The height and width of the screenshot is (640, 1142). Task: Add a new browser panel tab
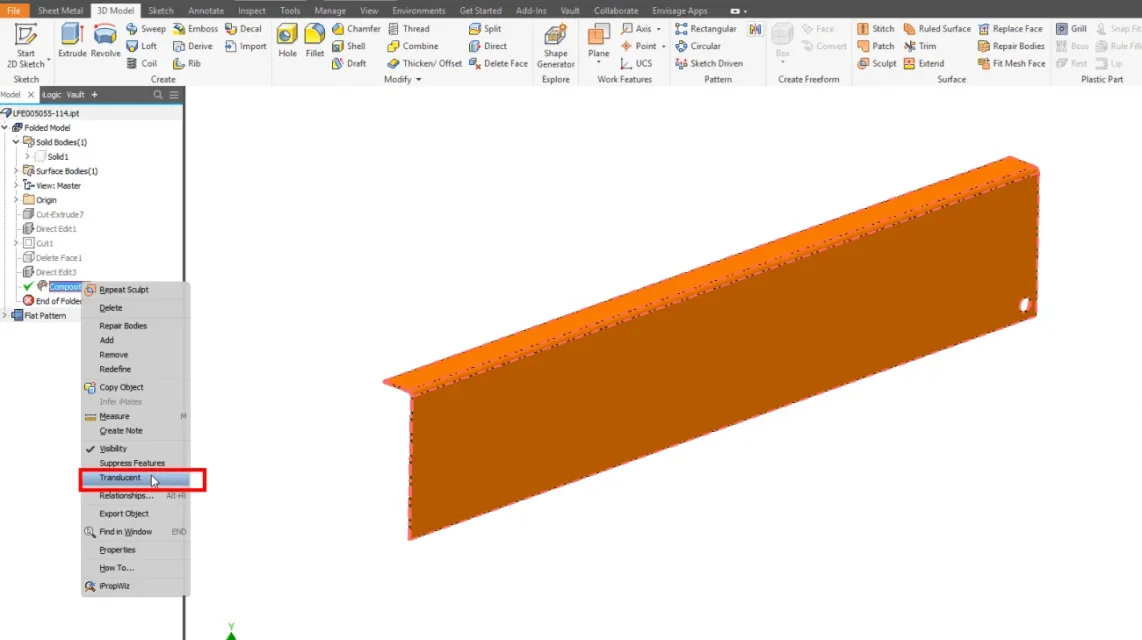click(x=94, y=95)
